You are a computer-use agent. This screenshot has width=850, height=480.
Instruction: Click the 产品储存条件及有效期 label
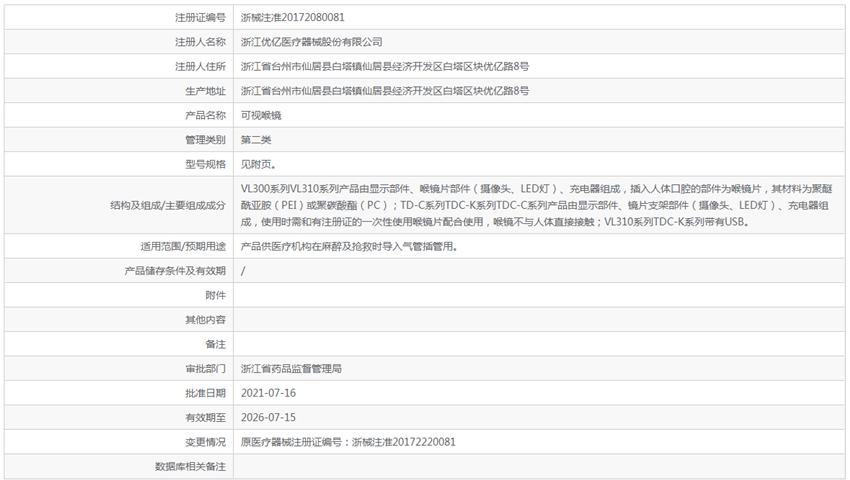175,271
